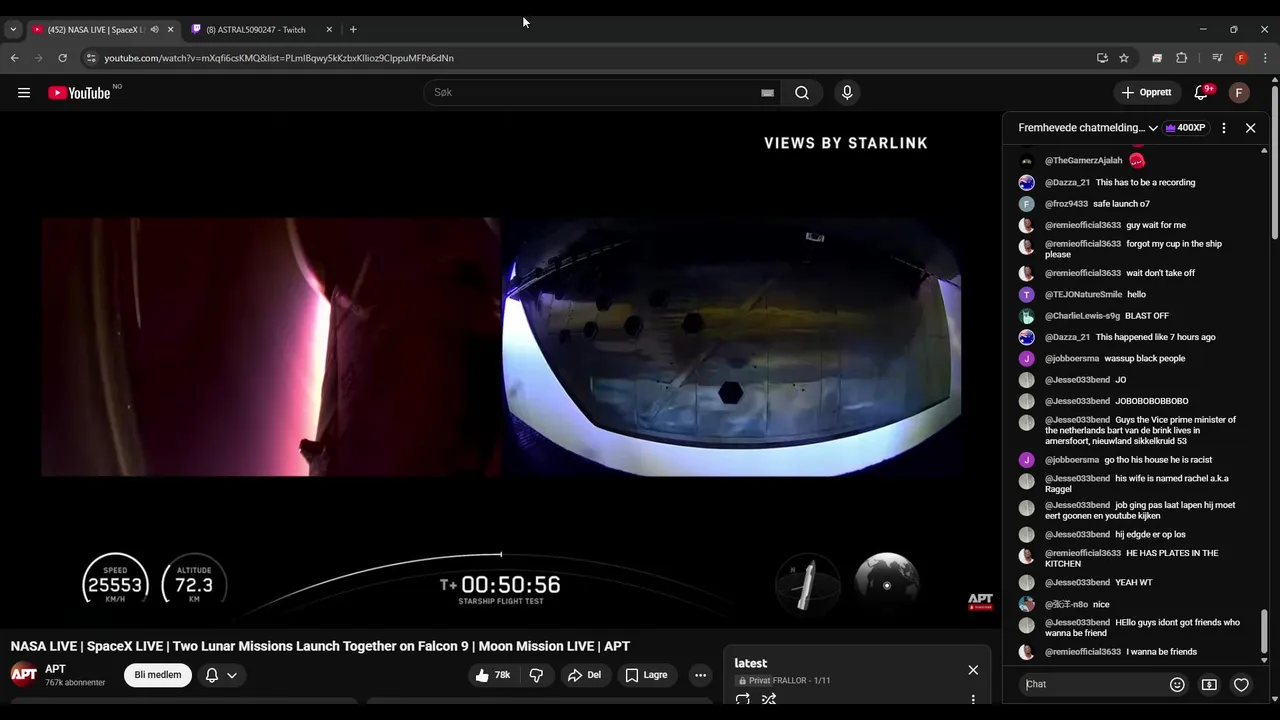Bookmark this page with the star icon
This screenshot has width=1280, height=720.
pos(1124,58)
